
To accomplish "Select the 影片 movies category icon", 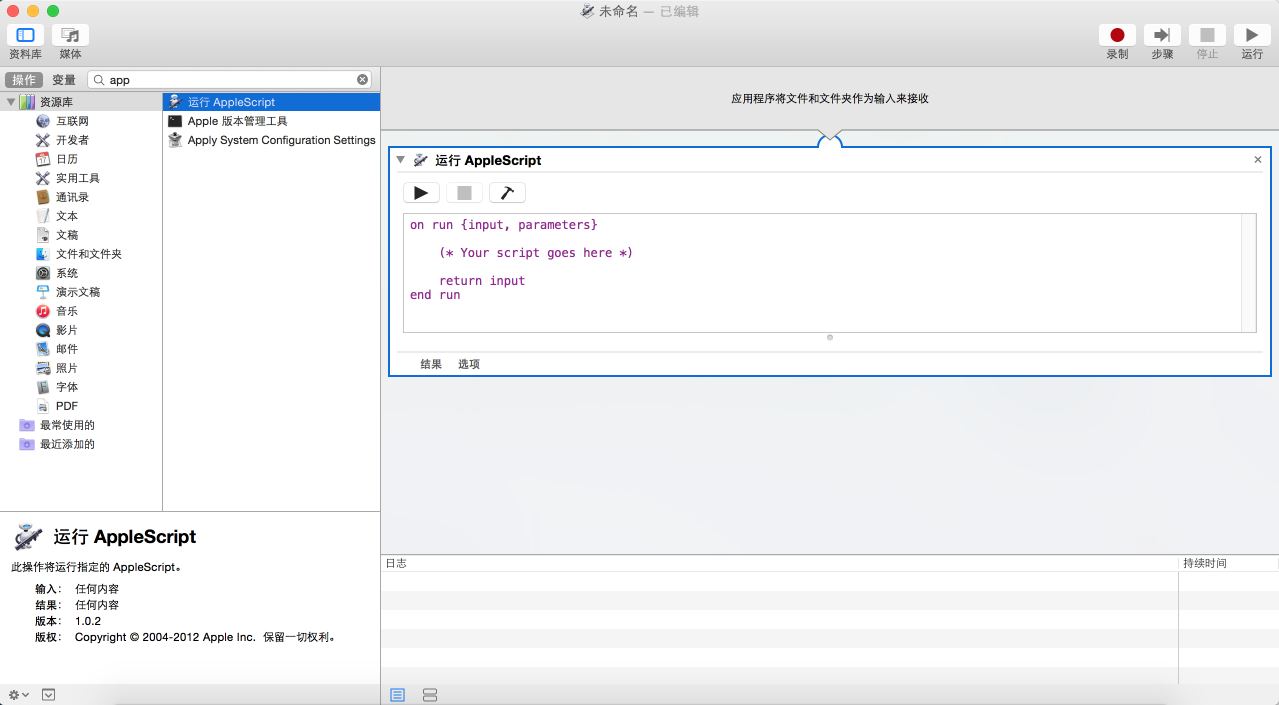I will pos(43,330).
